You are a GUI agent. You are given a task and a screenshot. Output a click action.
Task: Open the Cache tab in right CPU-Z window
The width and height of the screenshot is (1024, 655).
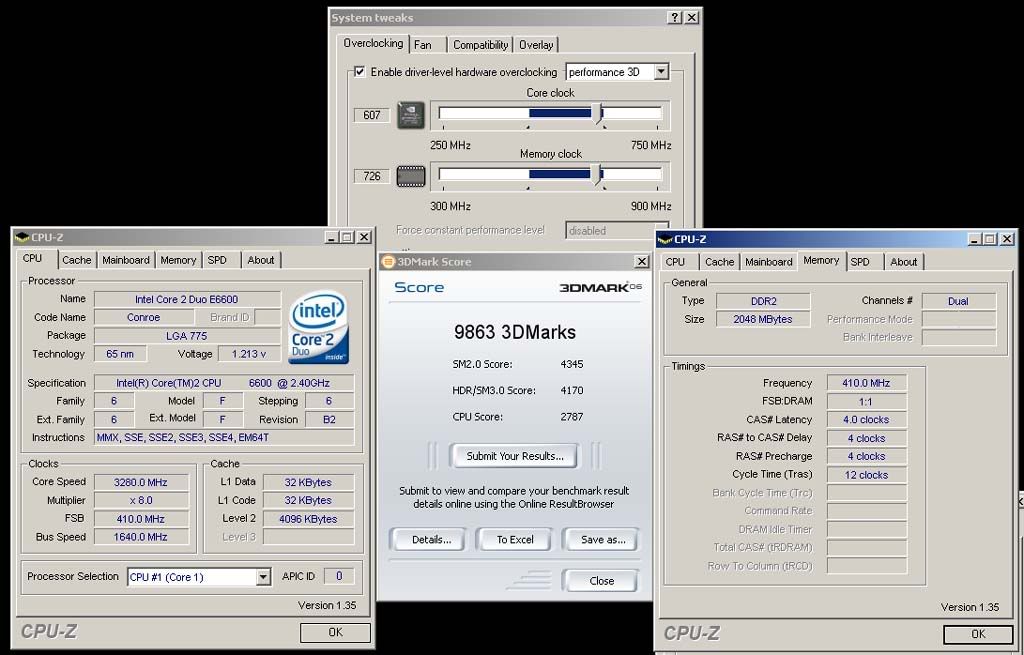coord(720,262)
